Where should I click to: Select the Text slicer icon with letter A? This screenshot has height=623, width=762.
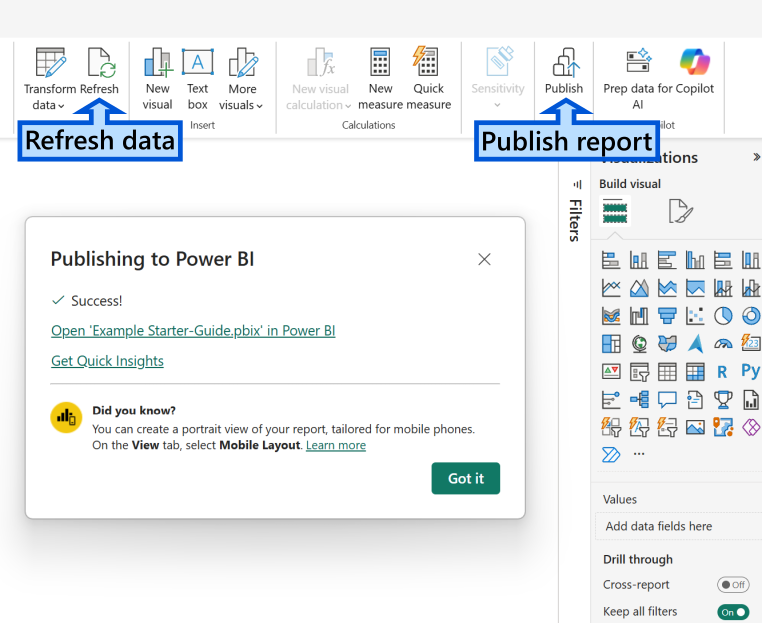(639, 427)
